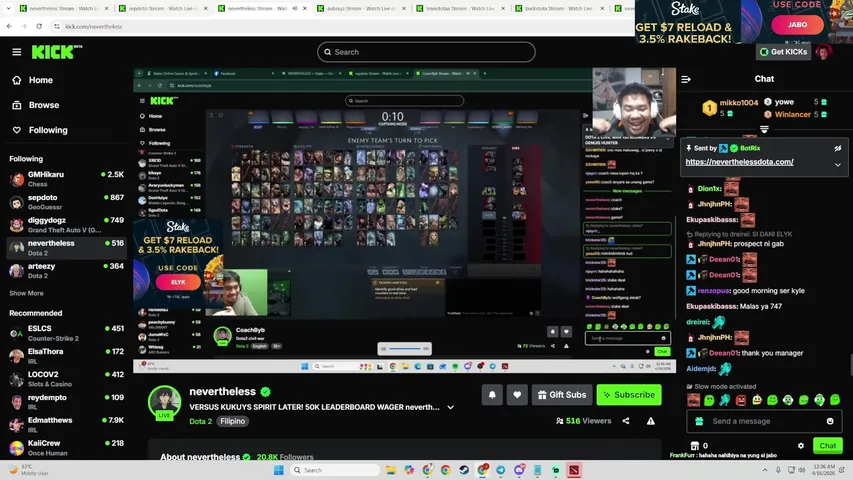853x480 pixels.
Task: Open user profile avatar menu
Action: click(824, 52)
